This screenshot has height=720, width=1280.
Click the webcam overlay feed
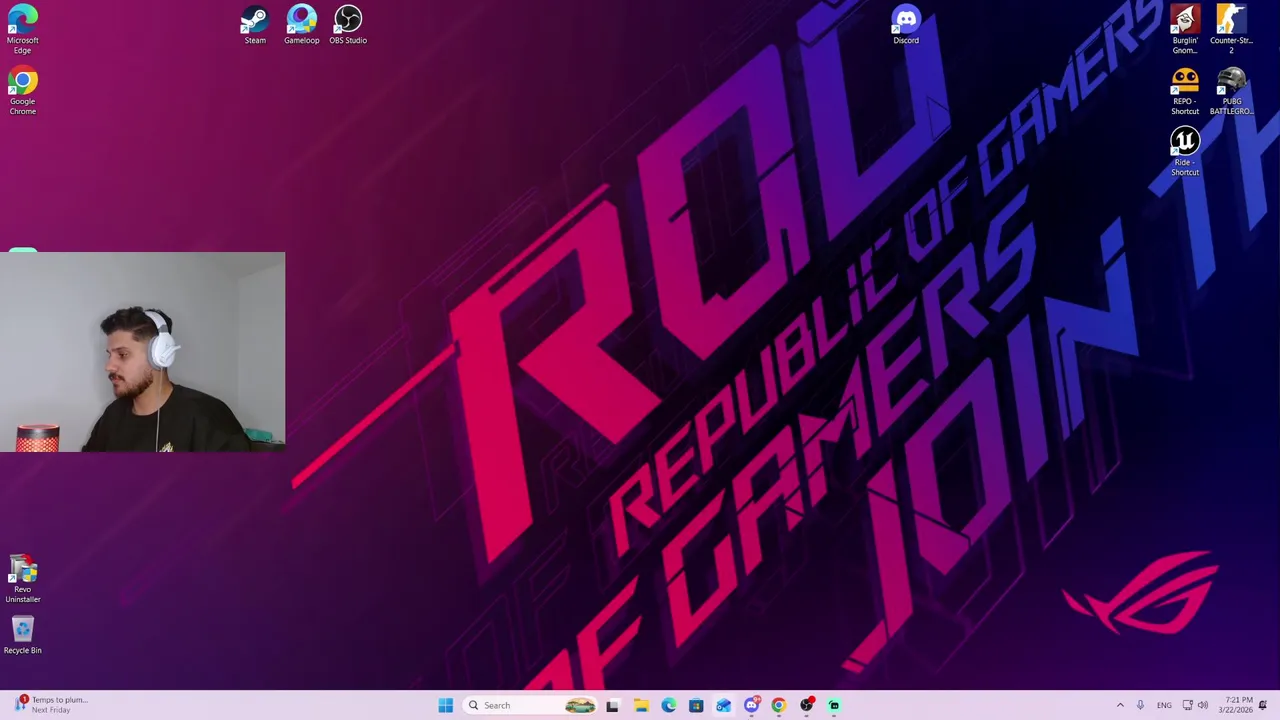pyautogui.click(x=142, y=352)
